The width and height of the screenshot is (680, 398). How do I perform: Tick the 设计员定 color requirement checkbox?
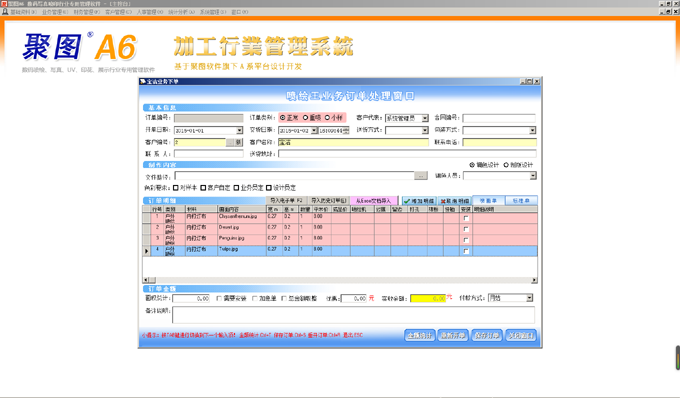[x=269, y=188]
